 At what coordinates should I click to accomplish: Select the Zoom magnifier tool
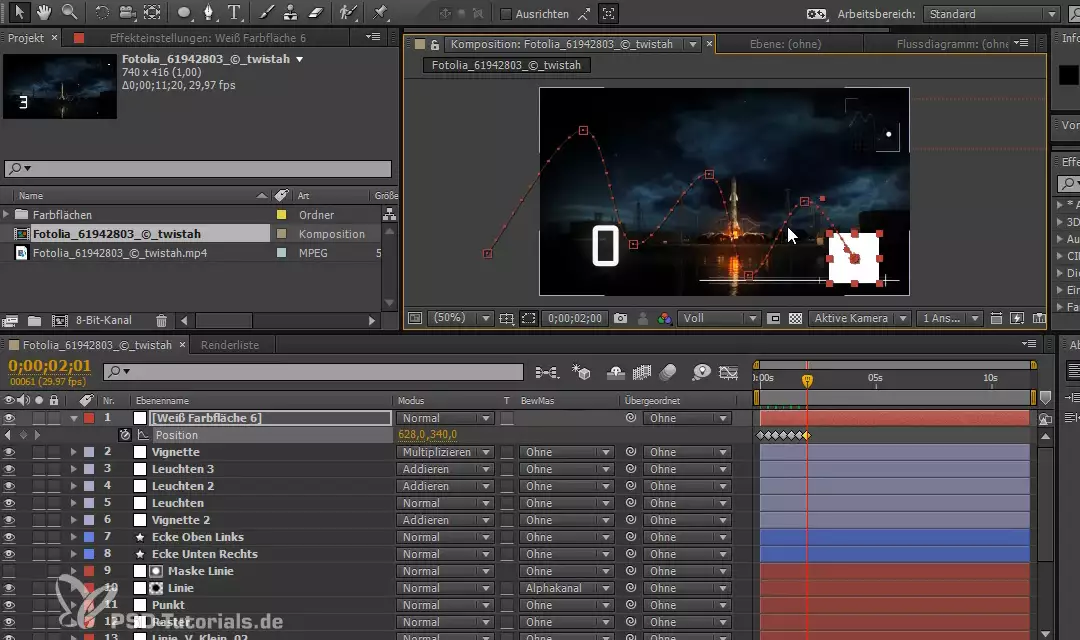69,13
